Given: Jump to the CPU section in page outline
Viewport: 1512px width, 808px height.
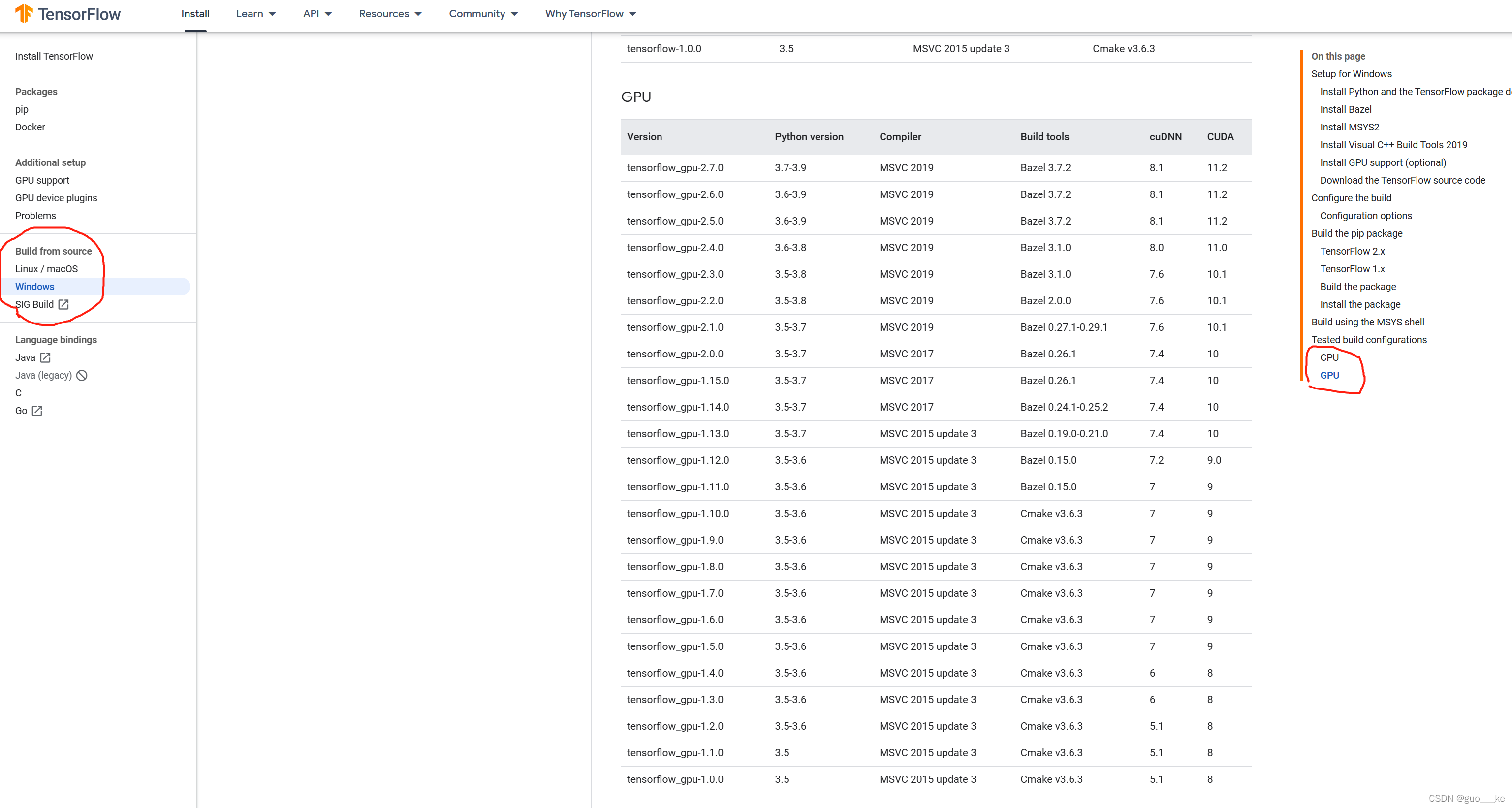Looking at the screenshot, I should [1329, 357].
